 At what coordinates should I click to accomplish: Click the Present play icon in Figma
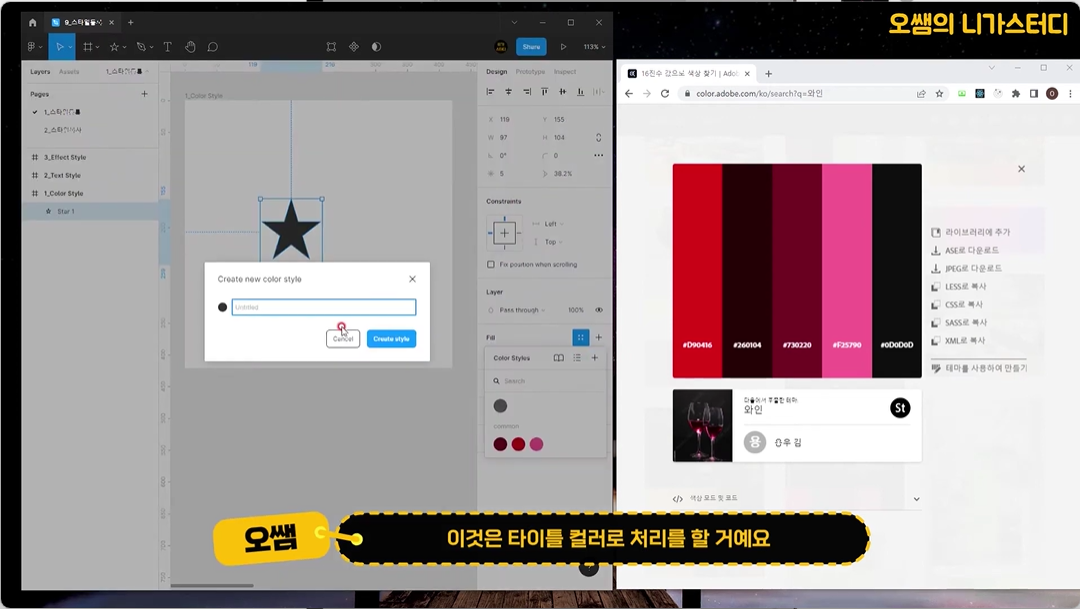563,47
